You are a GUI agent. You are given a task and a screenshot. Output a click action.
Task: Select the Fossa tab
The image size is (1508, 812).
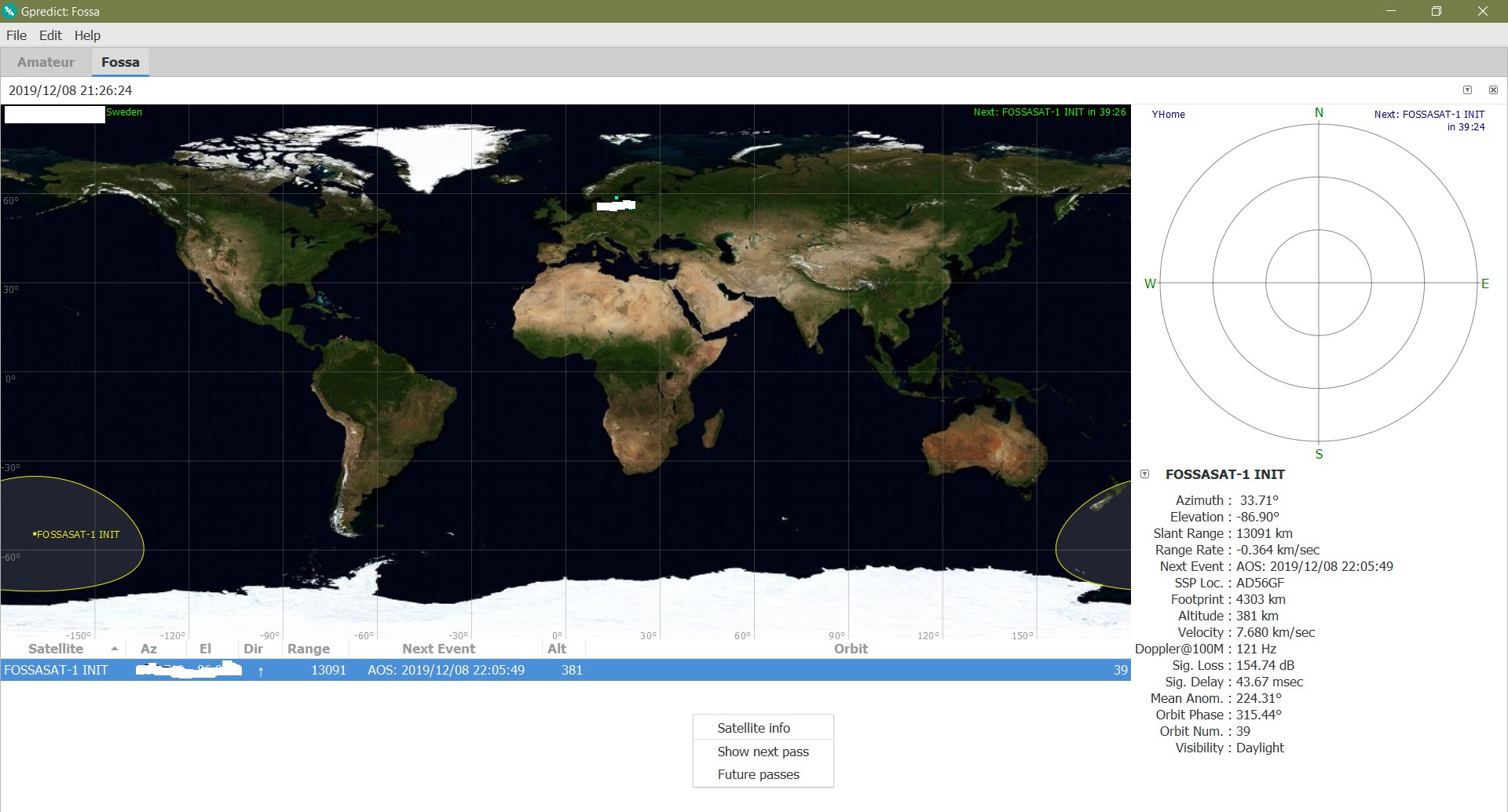pos(120,62)
